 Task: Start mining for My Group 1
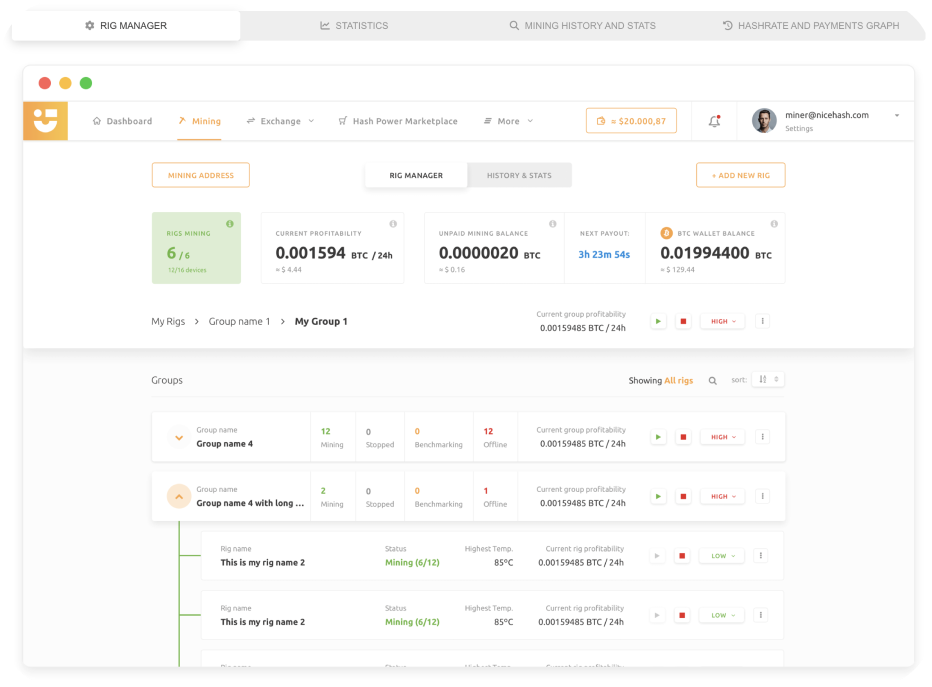coord(658,321)
